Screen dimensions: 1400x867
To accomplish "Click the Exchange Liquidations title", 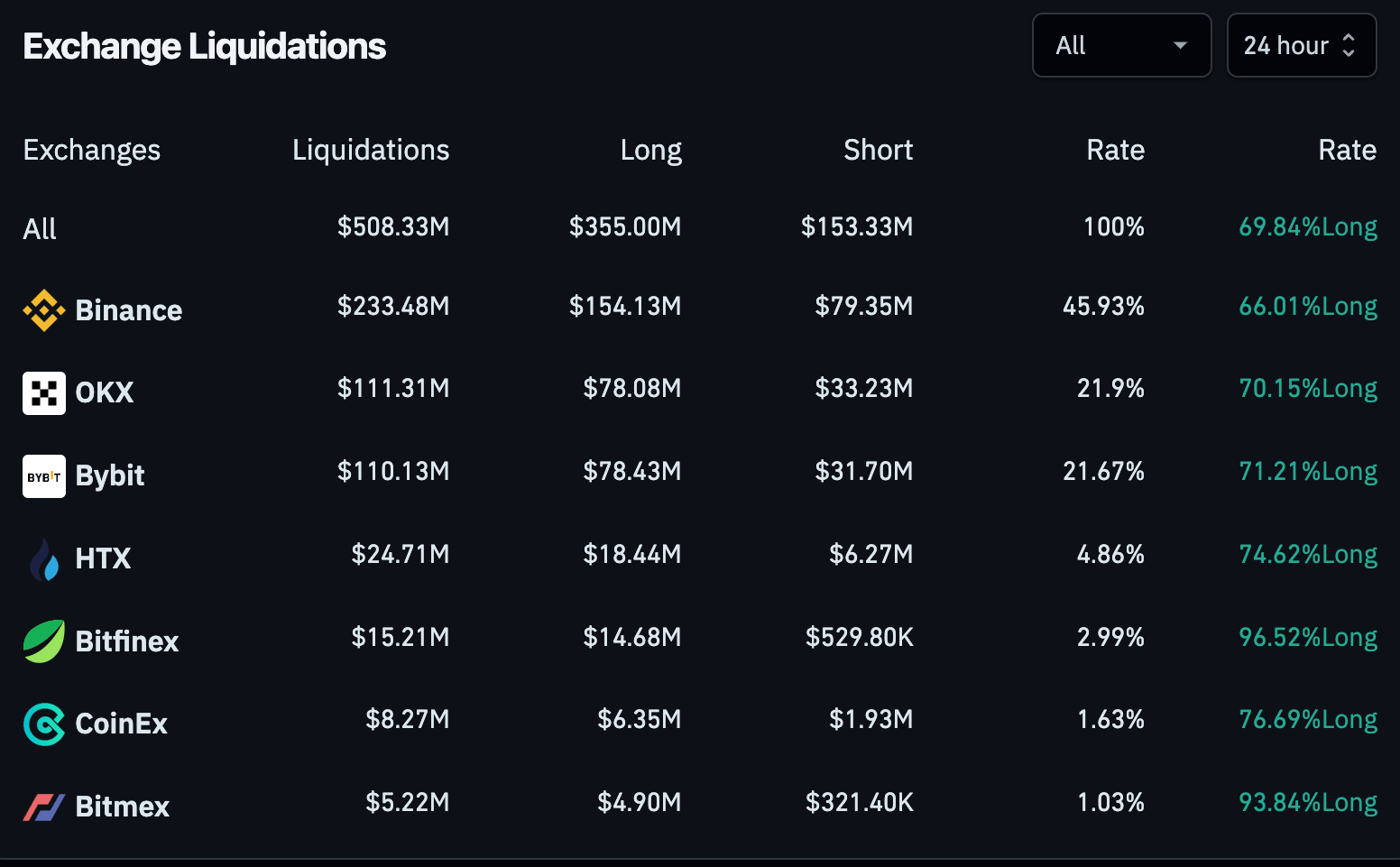I will pyautogui.click(x=204, y=45).
